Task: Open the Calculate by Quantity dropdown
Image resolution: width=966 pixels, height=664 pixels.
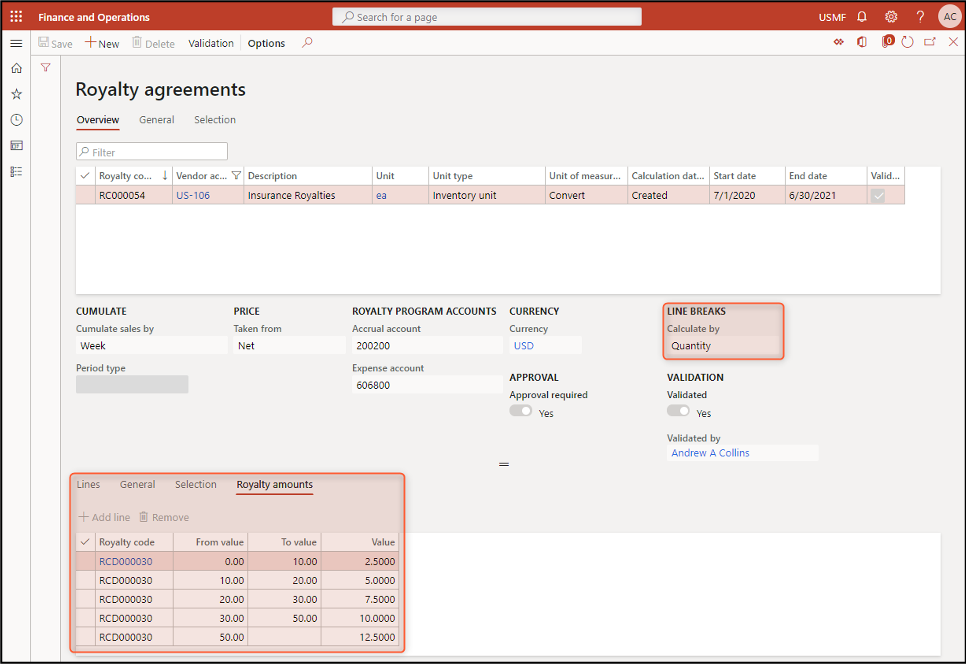Action: (x=722, y=346)
